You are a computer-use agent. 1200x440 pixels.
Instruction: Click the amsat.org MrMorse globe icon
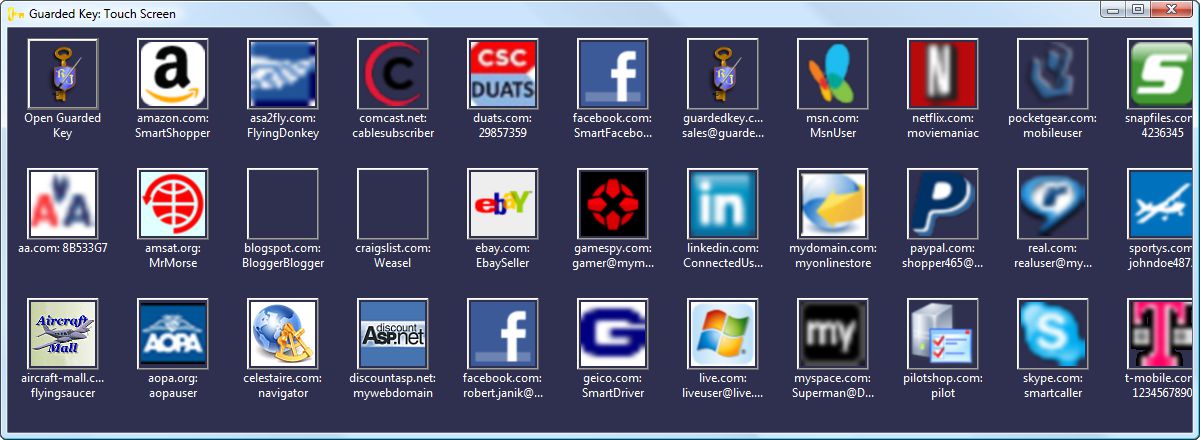tap(173, 204)
